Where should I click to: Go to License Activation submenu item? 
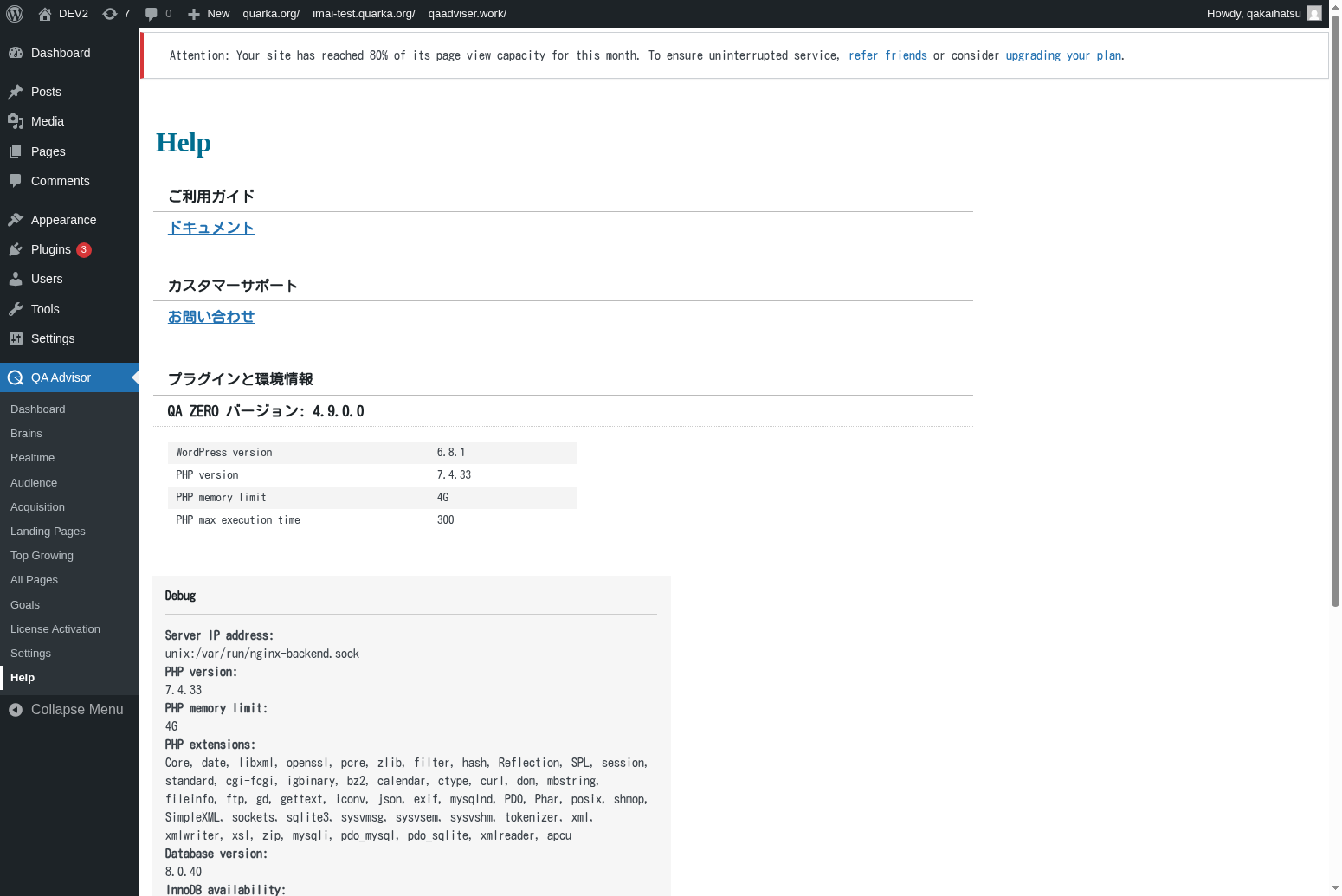point(55,629)
